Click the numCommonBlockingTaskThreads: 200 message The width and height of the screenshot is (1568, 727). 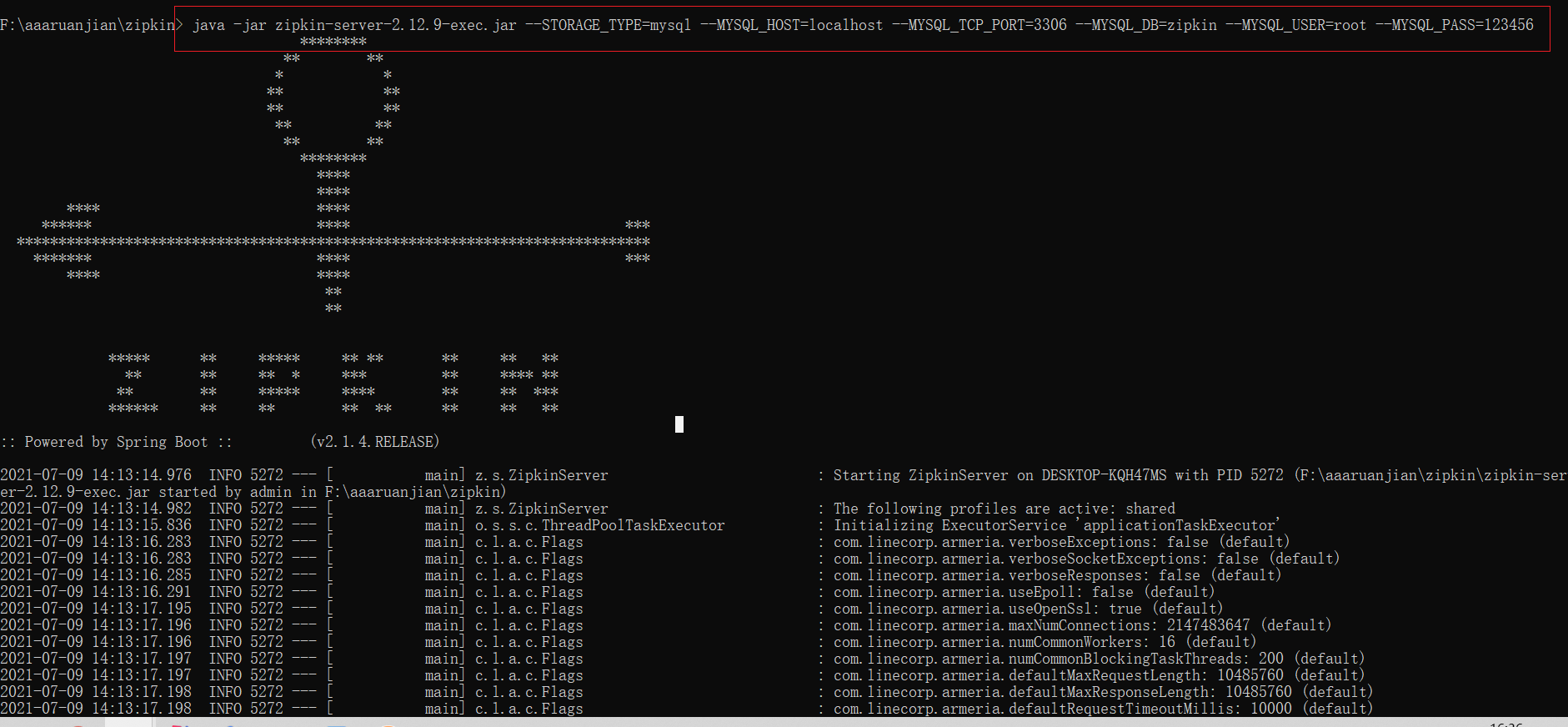tap(1100, 659)
